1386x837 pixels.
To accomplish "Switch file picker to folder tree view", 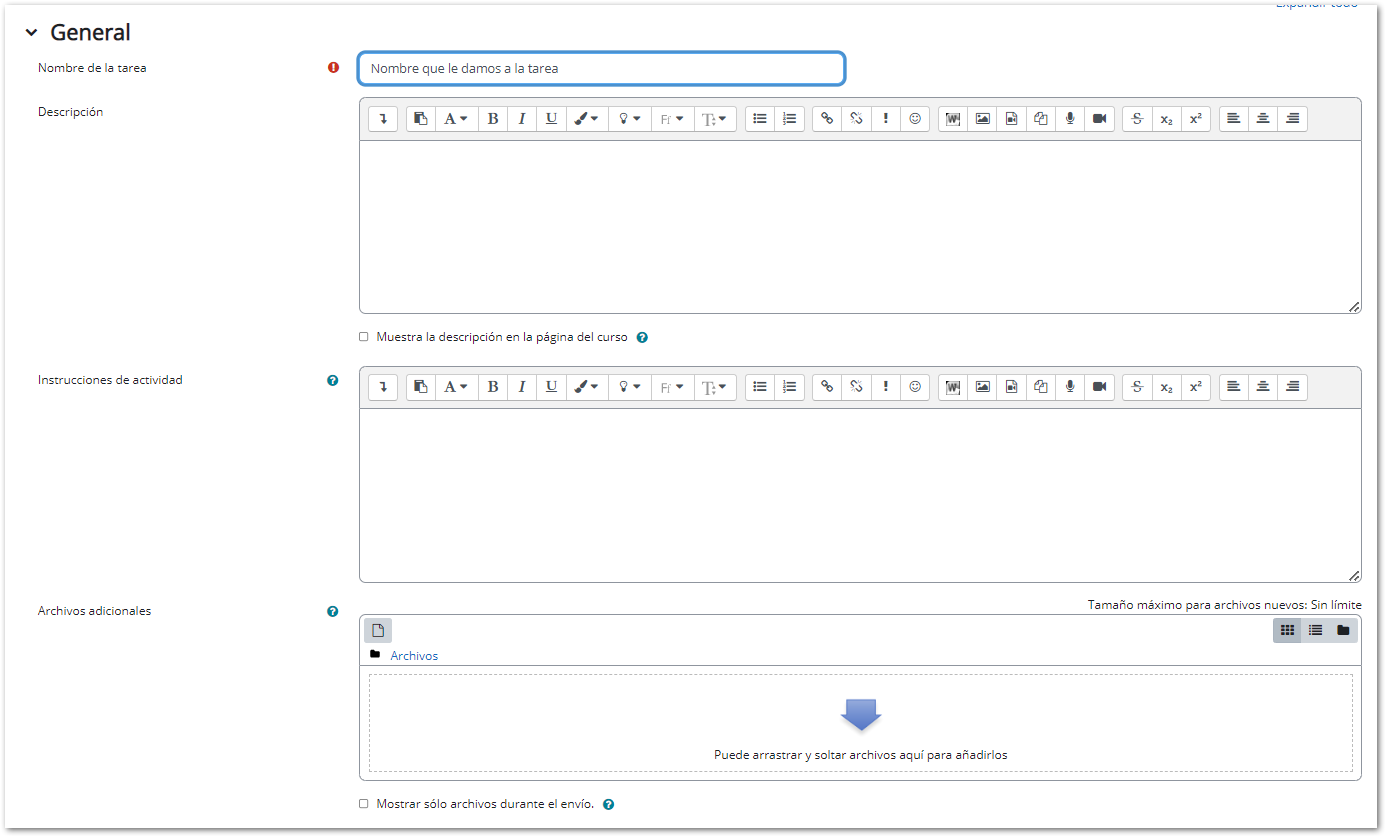I will point(1343,630).
